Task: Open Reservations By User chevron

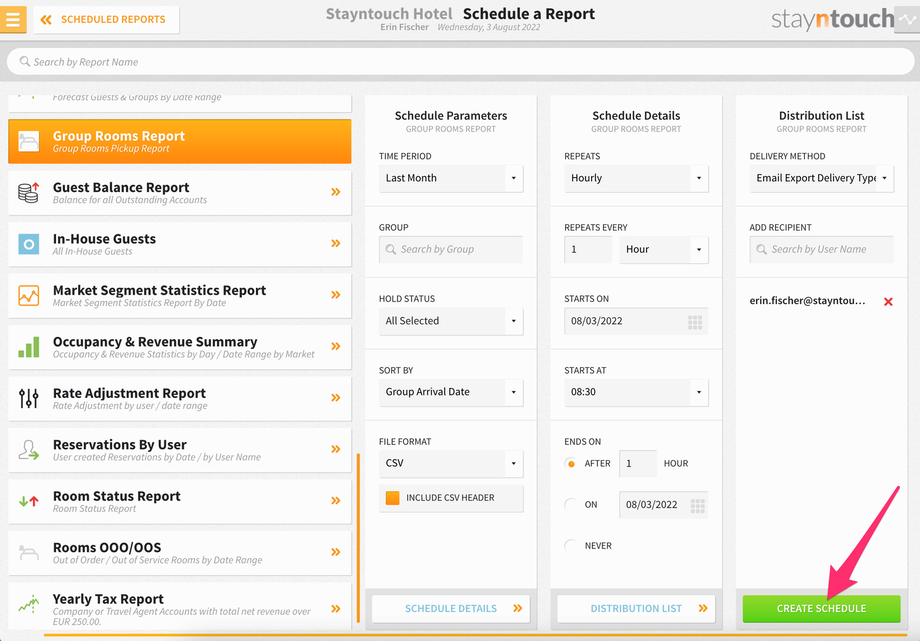Action: click(x=336, y=449)
